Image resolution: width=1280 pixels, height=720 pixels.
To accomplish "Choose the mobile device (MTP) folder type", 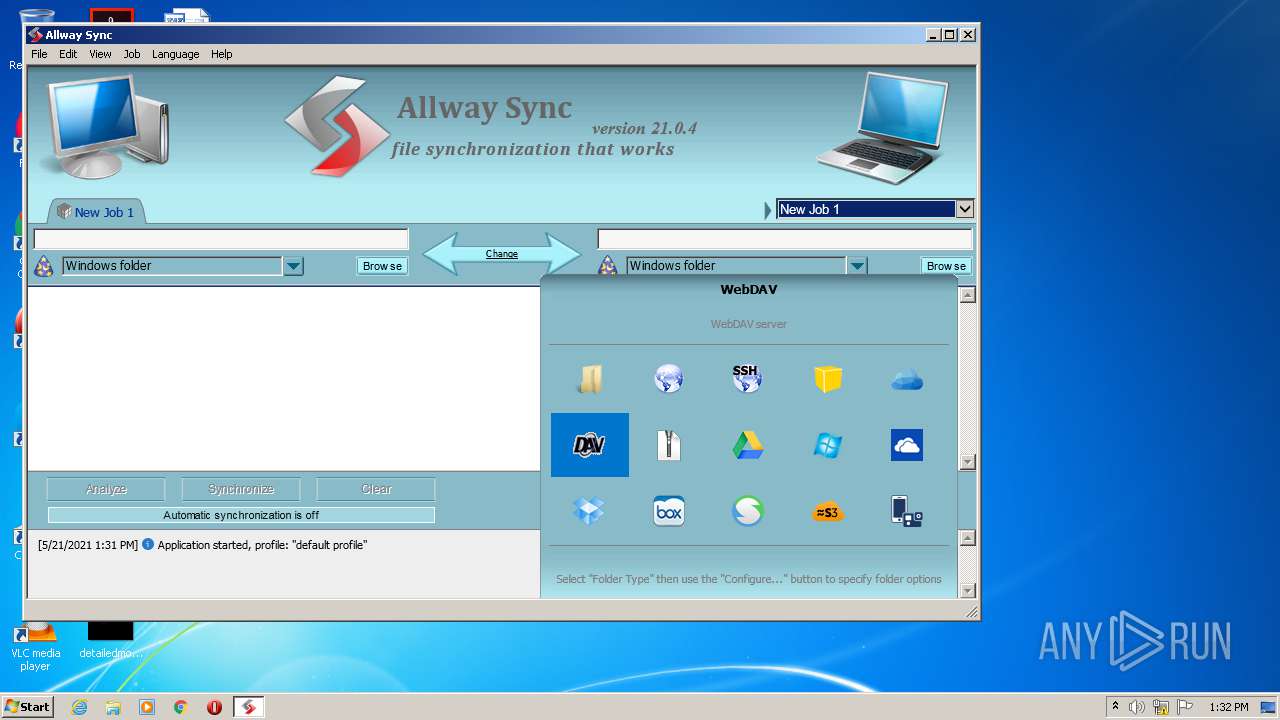I will point(907,511).
